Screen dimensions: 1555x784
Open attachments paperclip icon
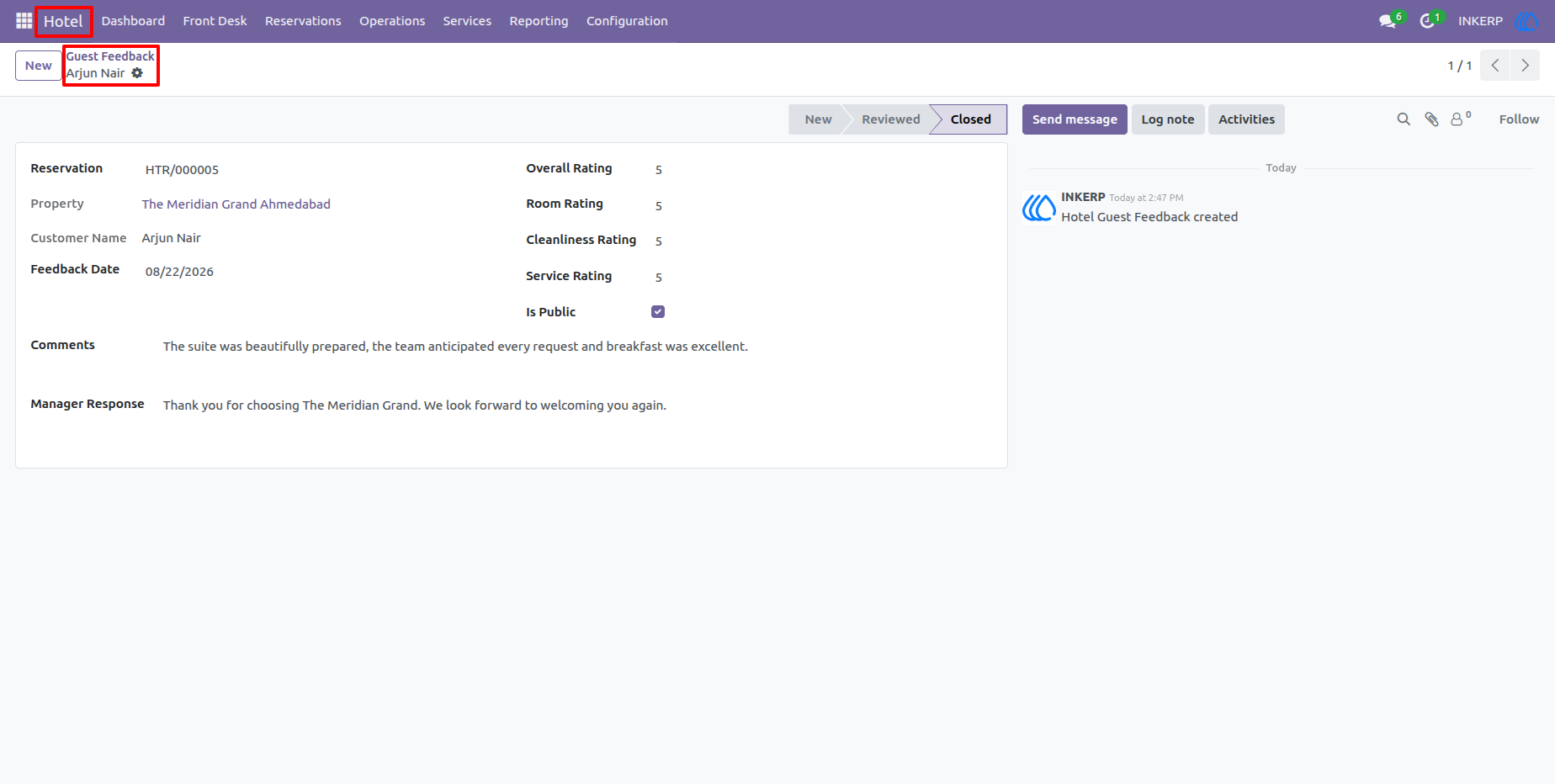[x=1431, y=119]
